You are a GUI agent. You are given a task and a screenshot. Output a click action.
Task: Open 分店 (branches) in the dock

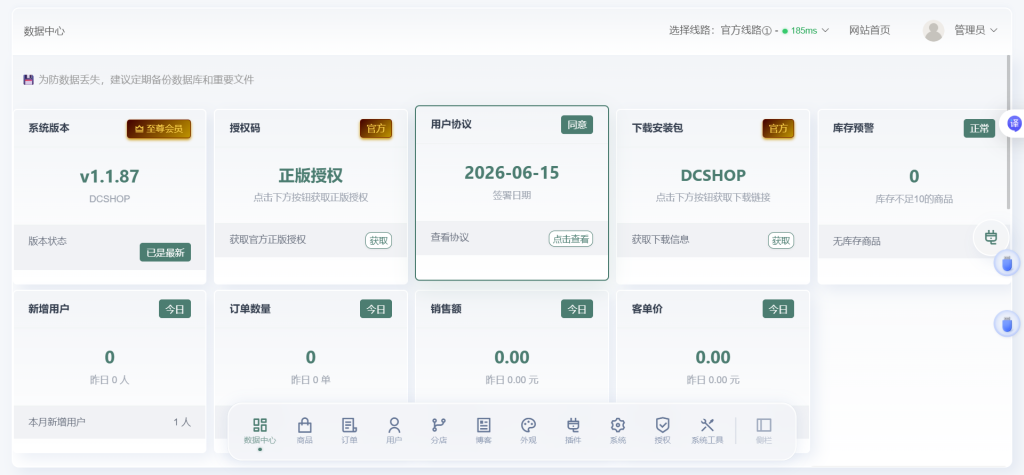pyautogui.click(x=439, y=432)
